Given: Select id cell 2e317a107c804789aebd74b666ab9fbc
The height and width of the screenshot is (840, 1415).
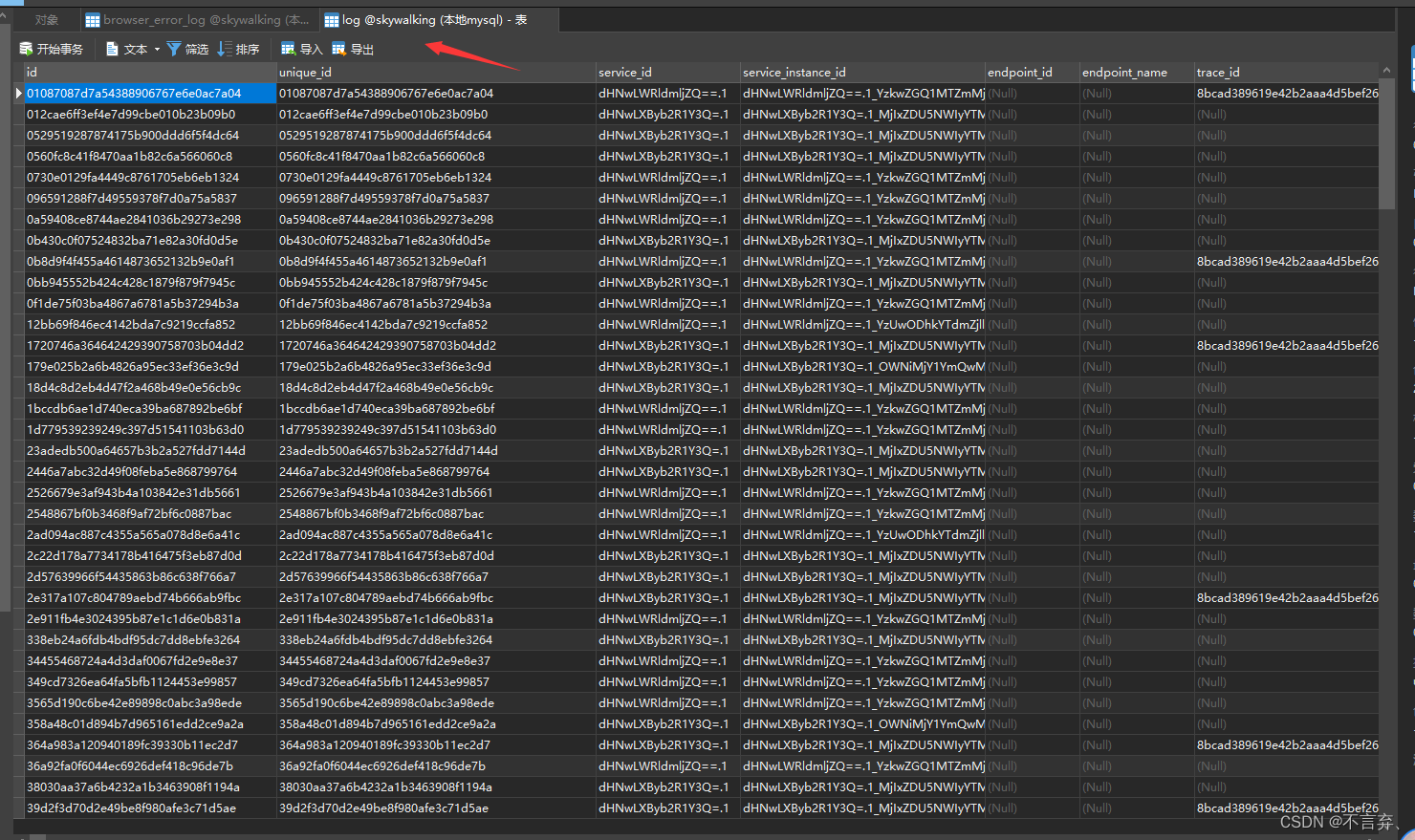Looking at the screenshot, I should pyautogui.click(x=150, y=598).
